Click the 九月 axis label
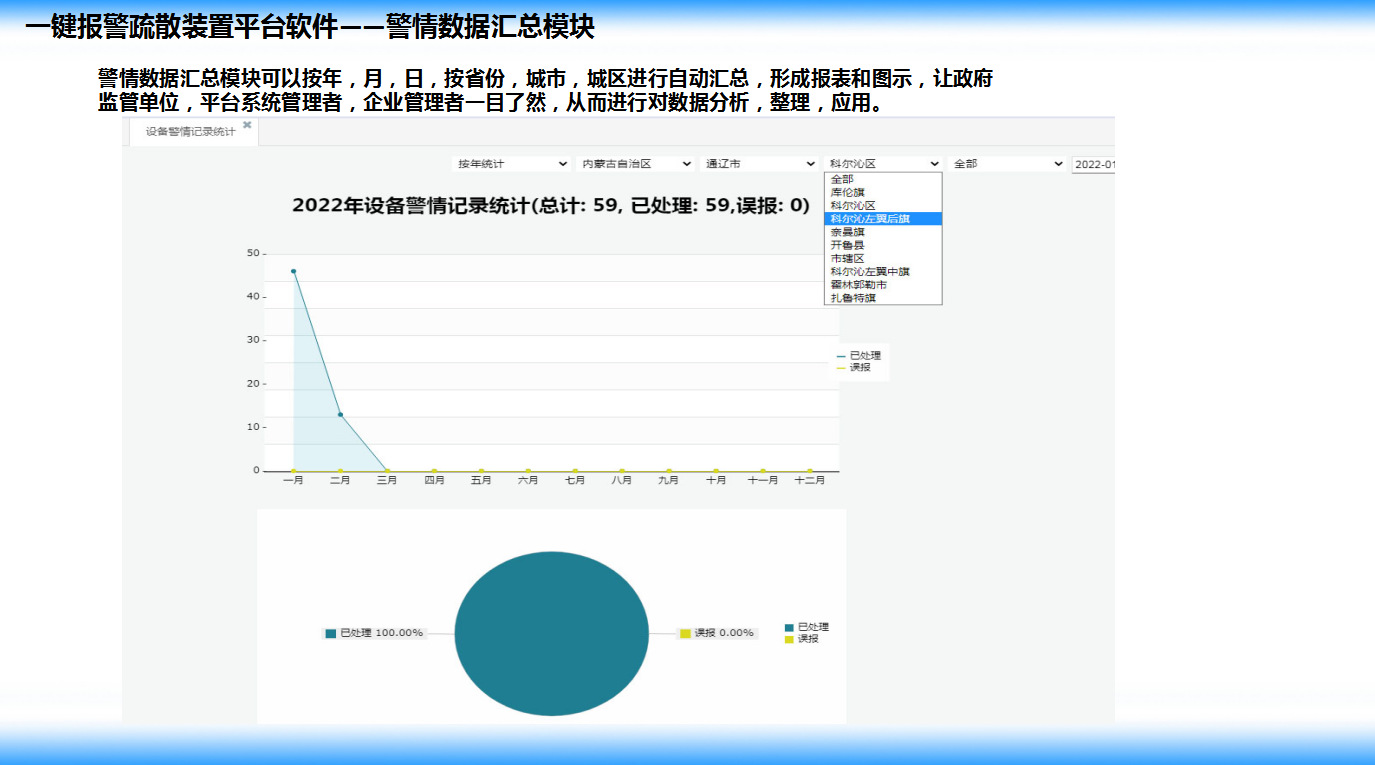This screenshot has height=765, width=1375. (x=669, y=480)
